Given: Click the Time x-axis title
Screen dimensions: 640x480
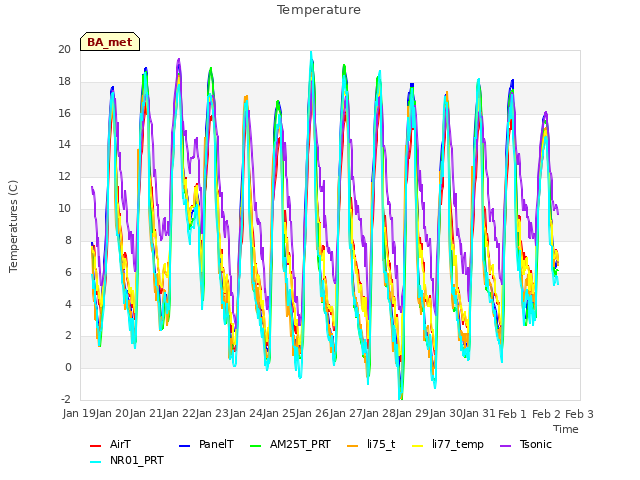Looking at the screenshot, I should click(x=566, y=429).
